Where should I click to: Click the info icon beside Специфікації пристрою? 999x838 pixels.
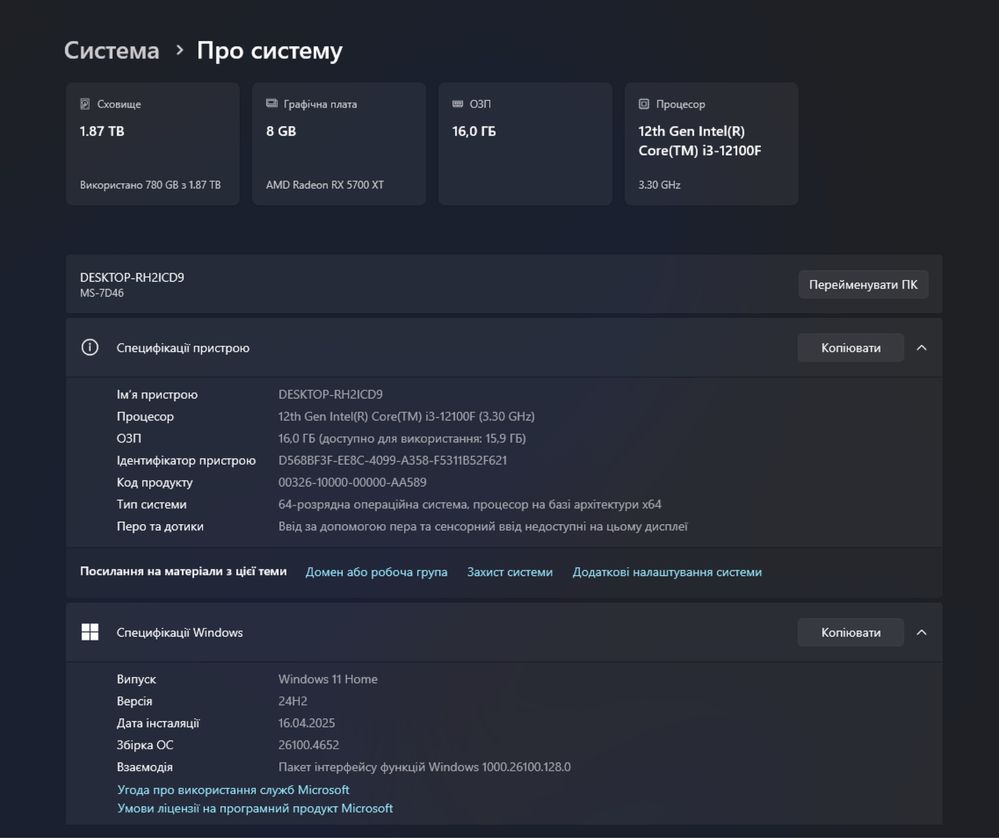pyautogui.click(x=90, y=347)
